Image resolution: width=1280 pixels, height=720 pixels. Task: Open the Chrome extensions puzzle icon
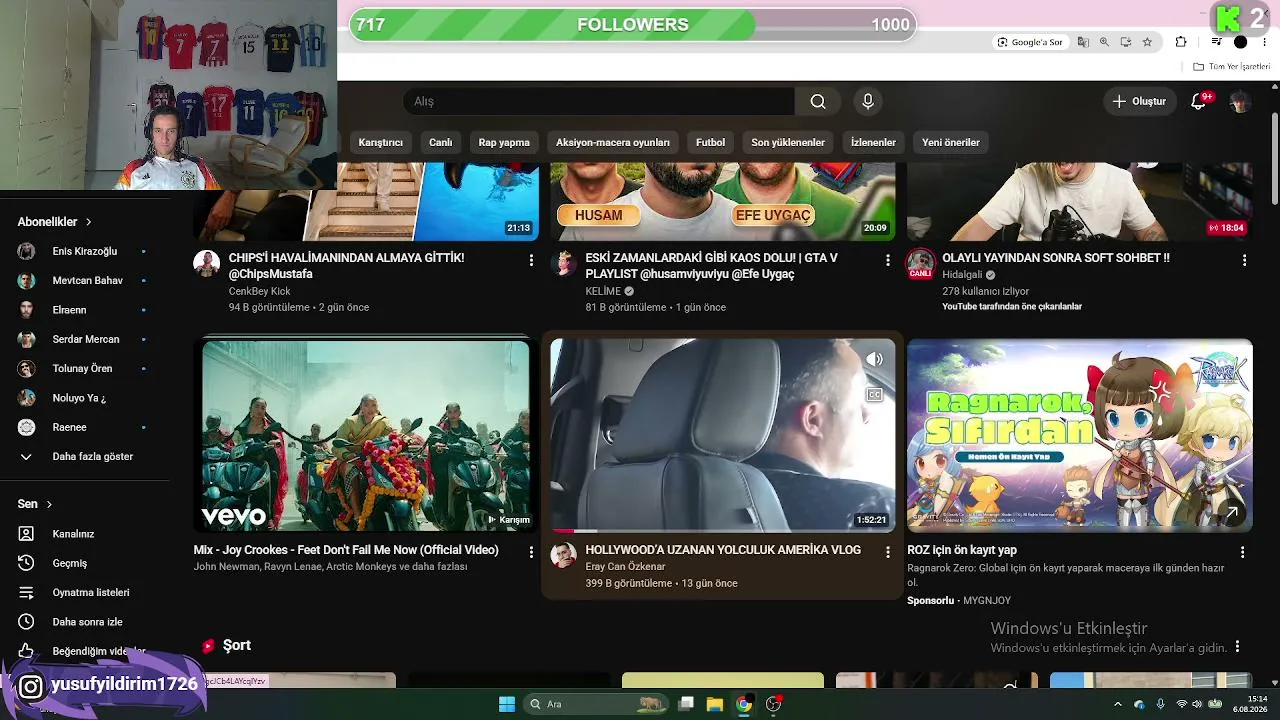(1181, 42)
